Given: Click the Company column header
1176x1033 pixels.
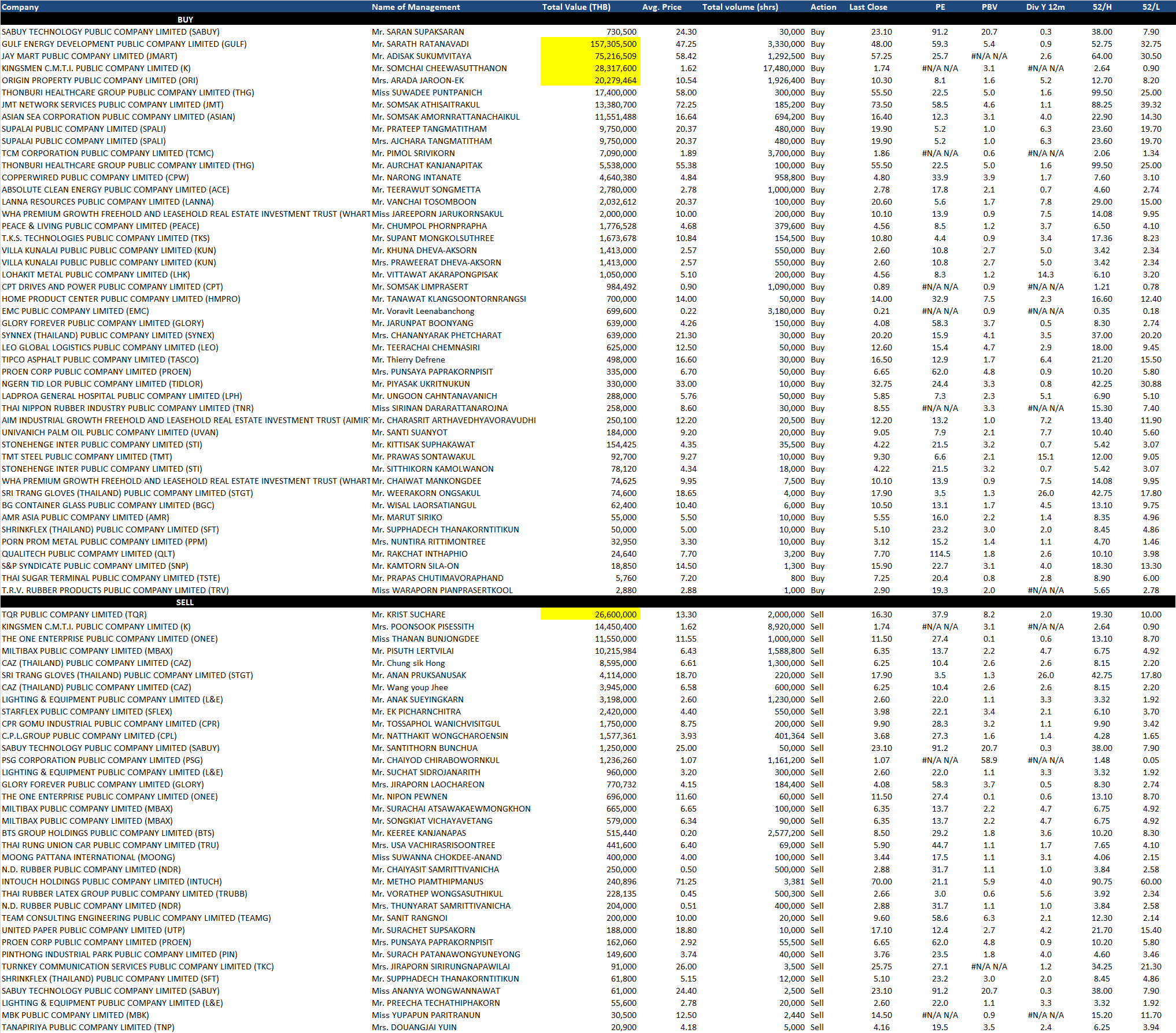Looking at the screenshot, I should pos(20,7).
